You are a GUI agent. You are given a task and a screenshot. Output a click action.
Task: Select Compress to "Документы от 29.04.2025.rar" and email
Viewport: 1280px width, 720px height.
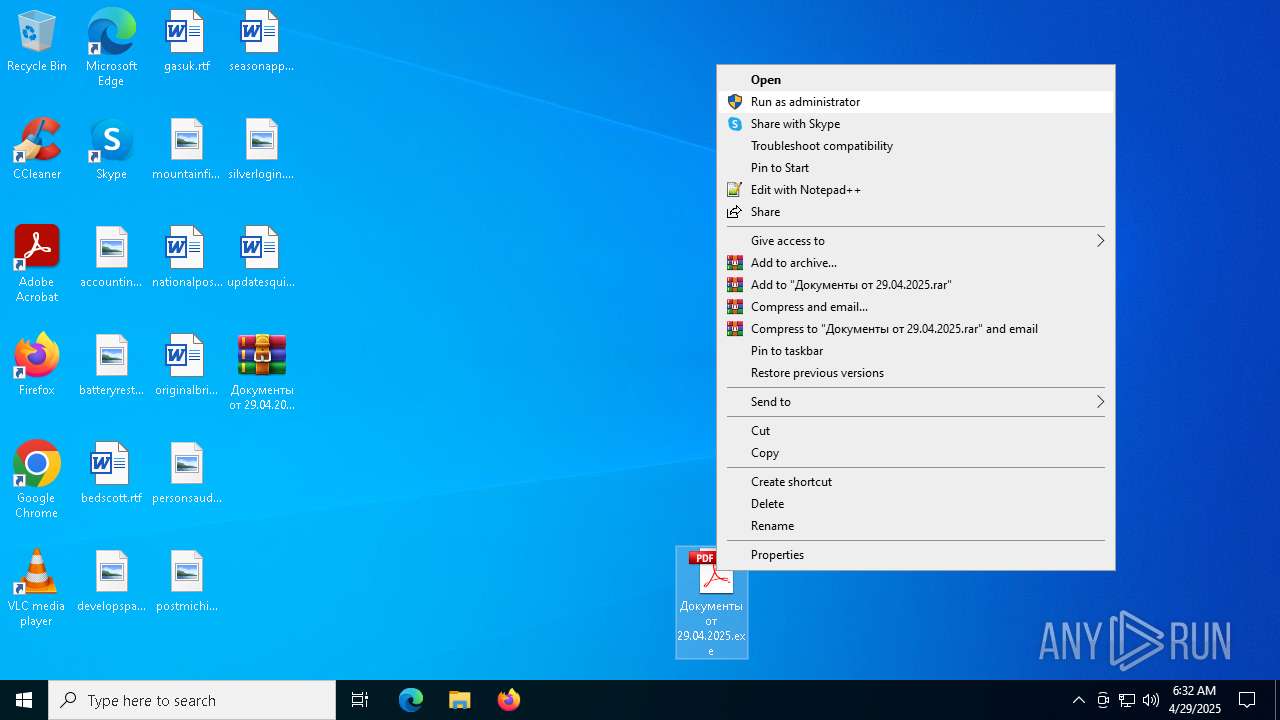coord(915,329)
